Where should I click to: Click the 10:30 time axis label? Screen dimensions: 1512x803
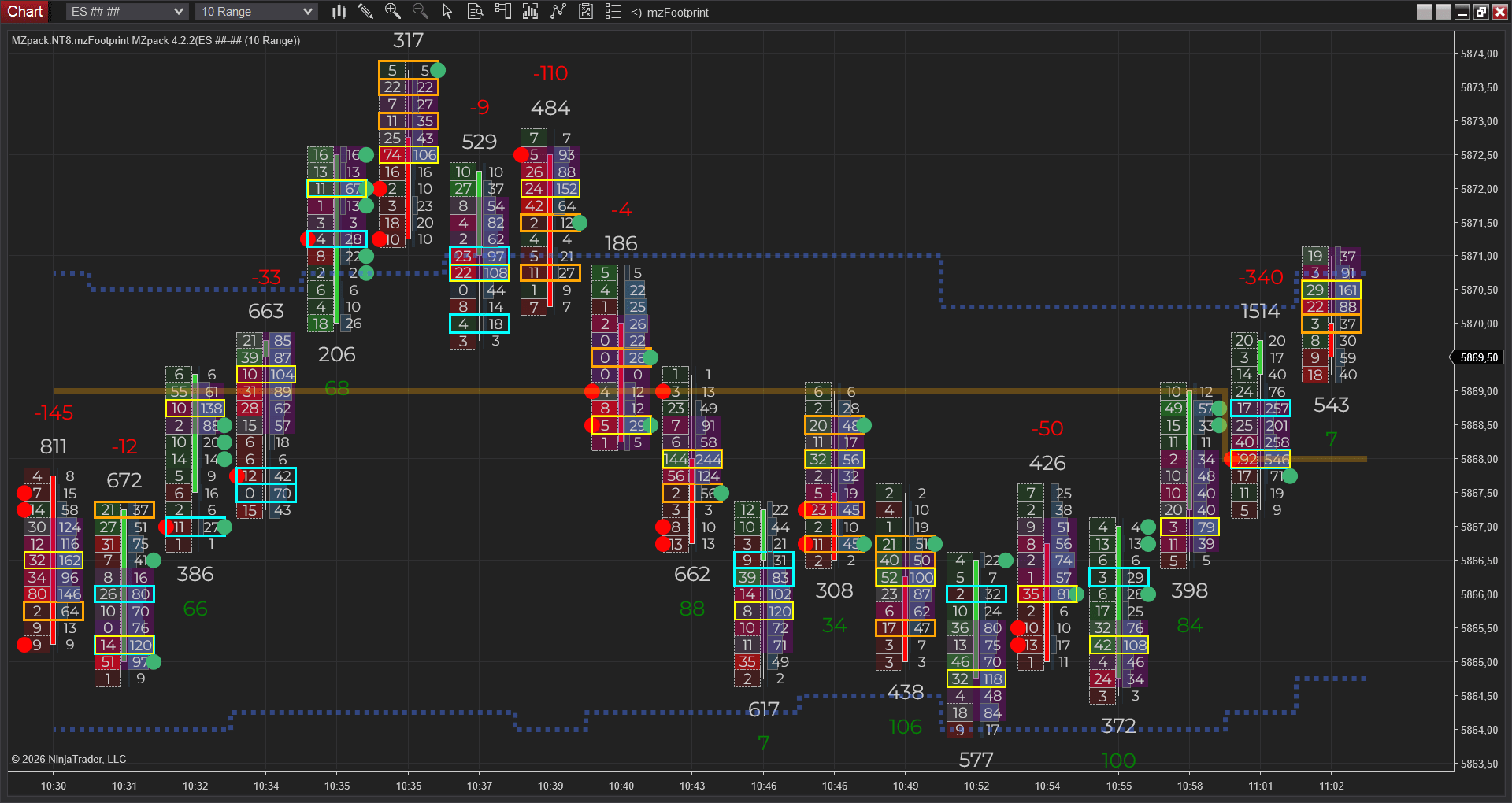click(x=54, y=786)
